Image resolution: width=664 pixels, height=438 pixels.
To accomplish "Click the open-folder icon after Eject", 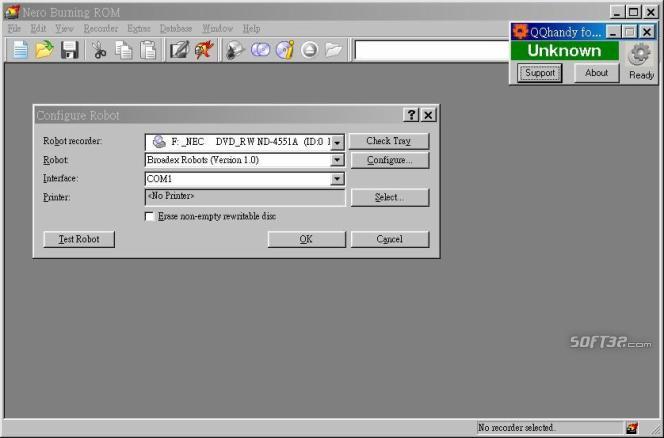I will (334, 50).
